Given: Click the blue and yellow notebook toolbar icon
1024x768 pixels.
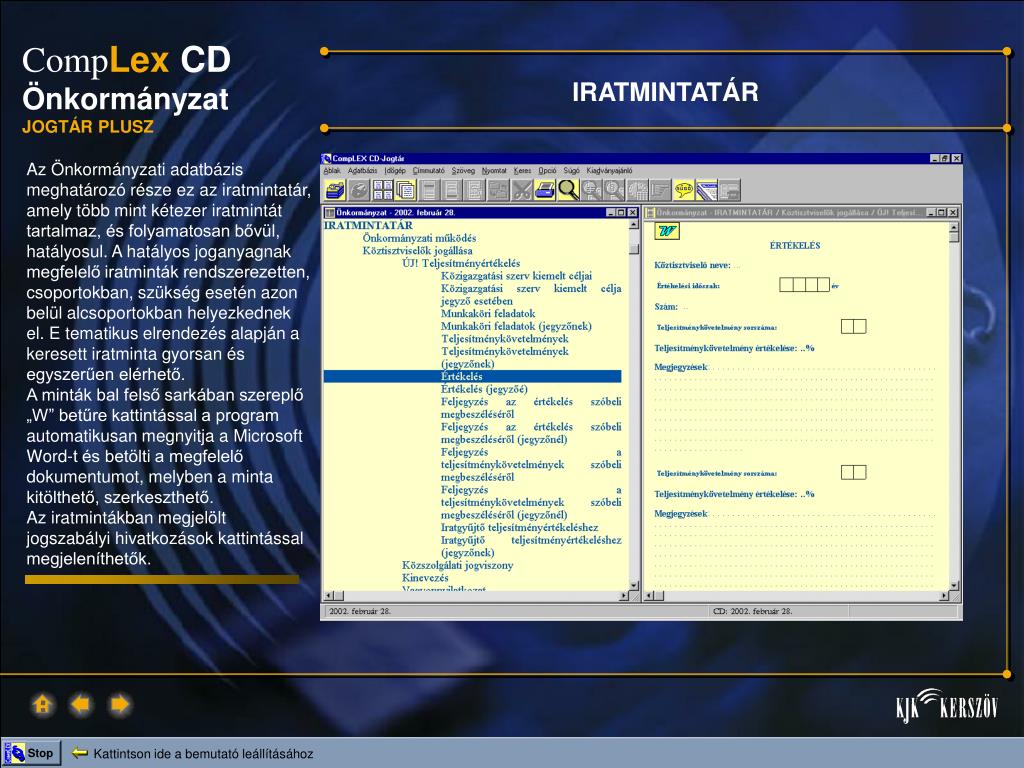Looking at the screenshot, I should tap(707, 190).
